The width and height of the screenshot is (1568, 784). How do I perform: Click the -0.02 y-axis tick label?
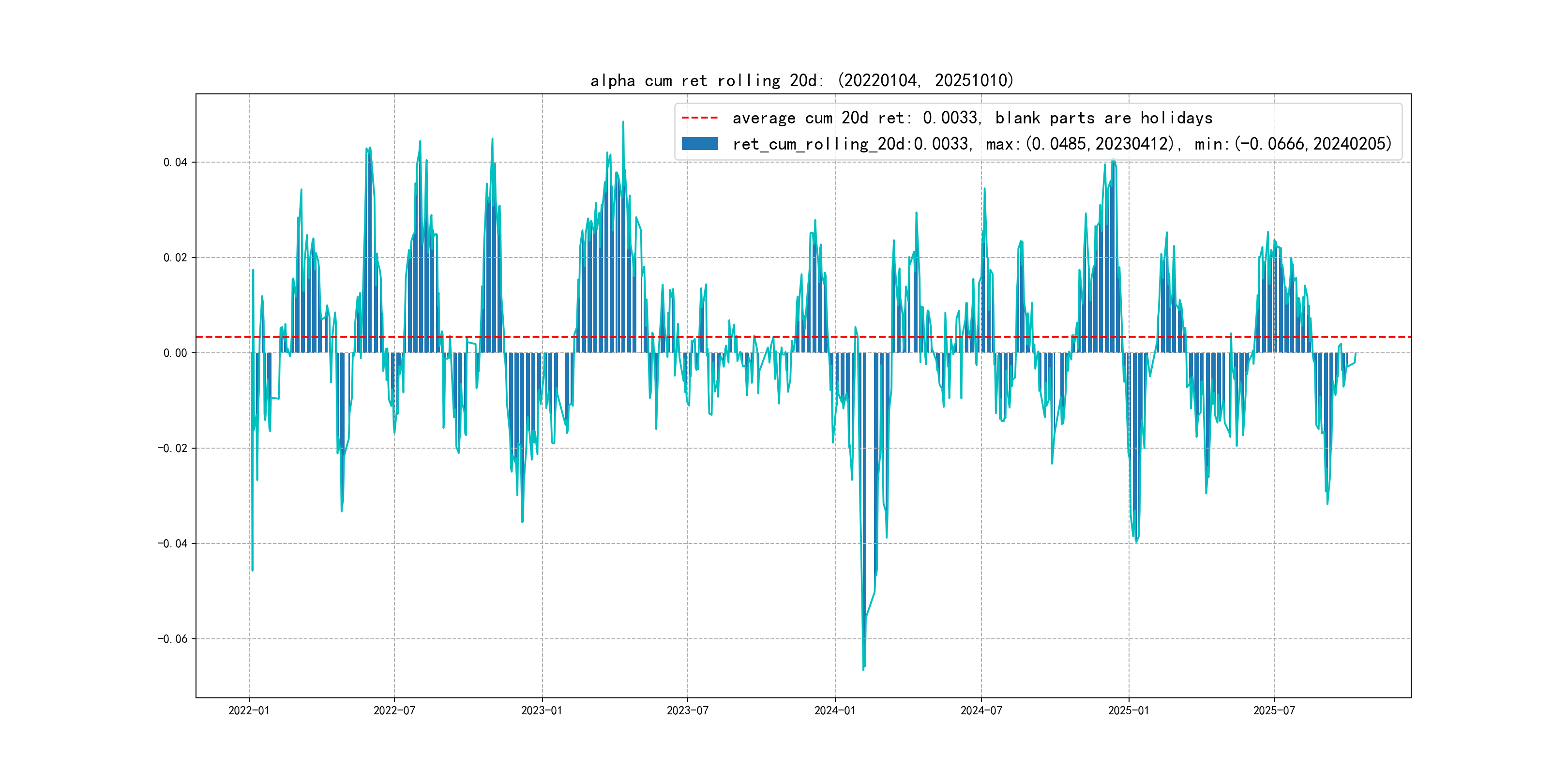(172, 449)
